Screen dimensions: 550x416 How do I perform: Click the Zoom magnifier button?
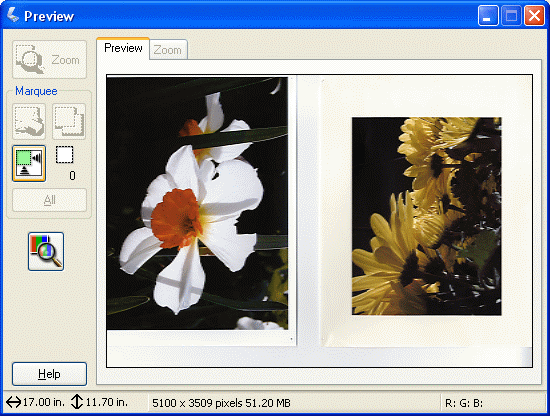tap(49, 59)
